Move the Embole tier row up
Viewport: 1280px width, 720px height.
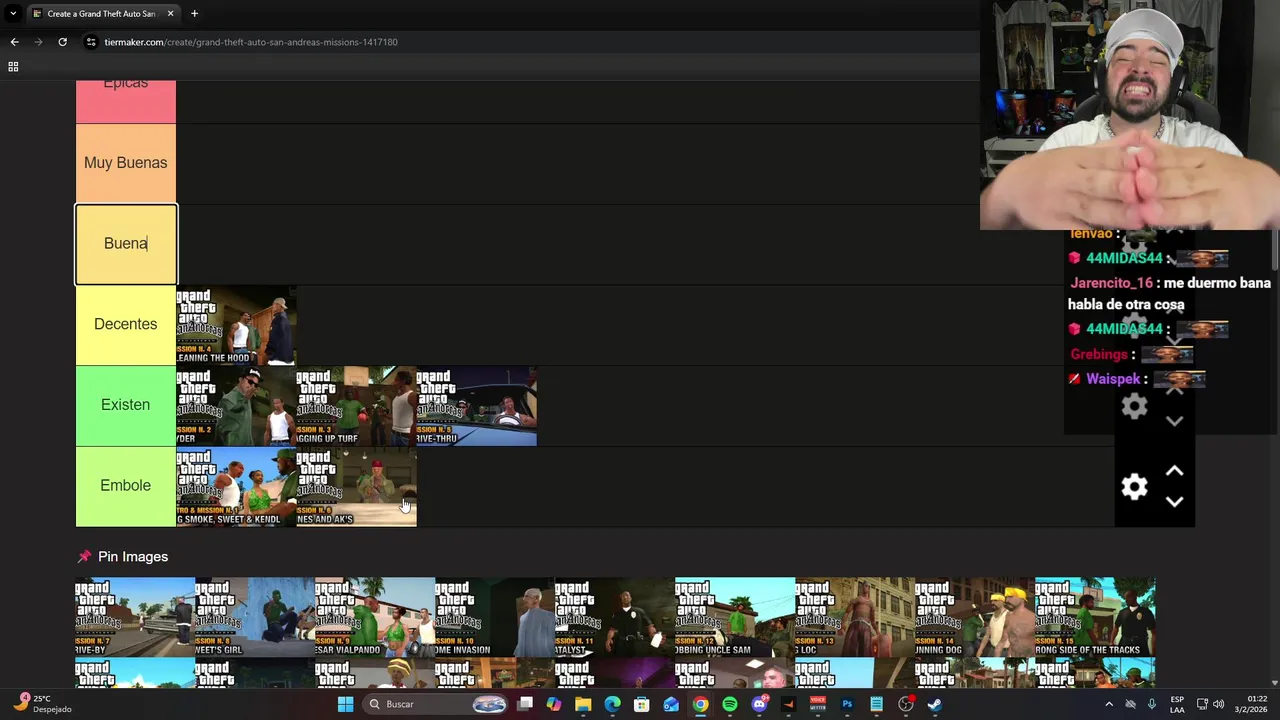click(1174, 471)
